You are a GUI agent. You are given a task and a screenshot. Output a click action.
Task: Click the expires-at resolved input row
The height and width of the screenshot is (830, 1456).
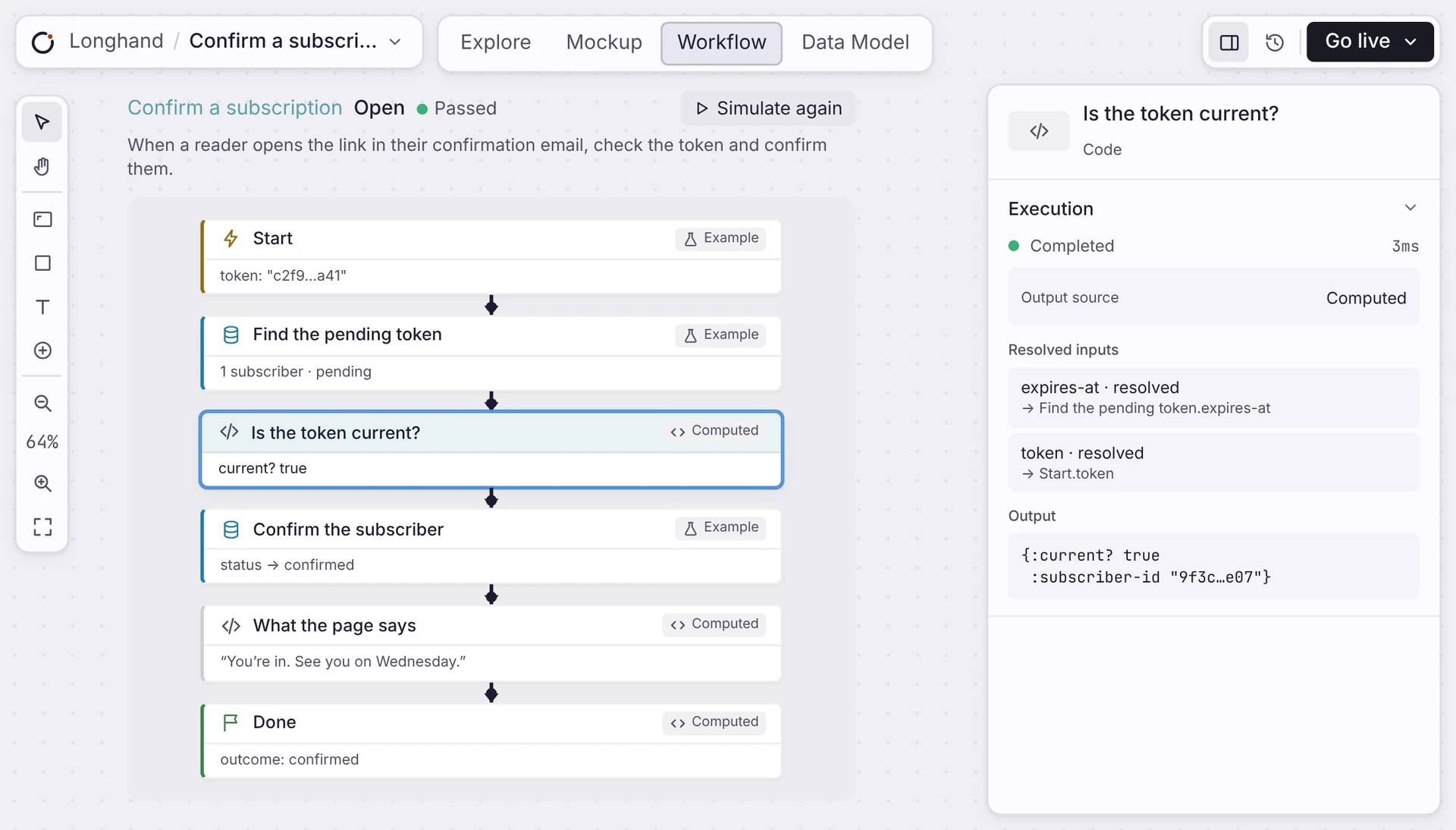[x=1213, y=398]
